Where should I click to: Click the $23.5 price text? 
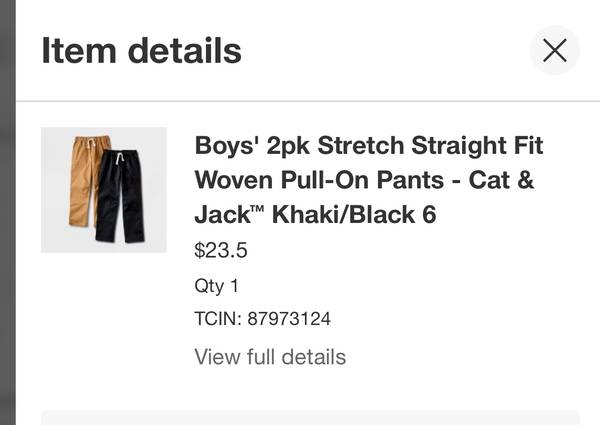coord(221,250)
